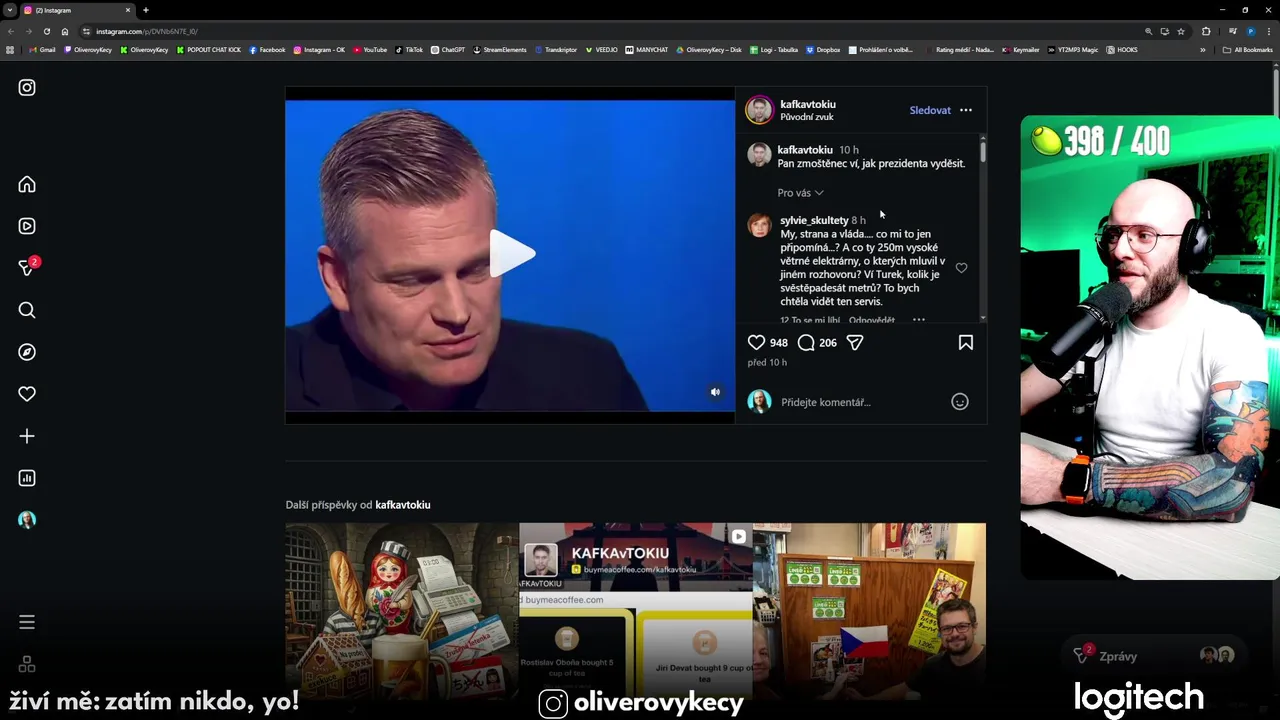
Task: Open Facebook bookmark
Action: coord(267,50)
